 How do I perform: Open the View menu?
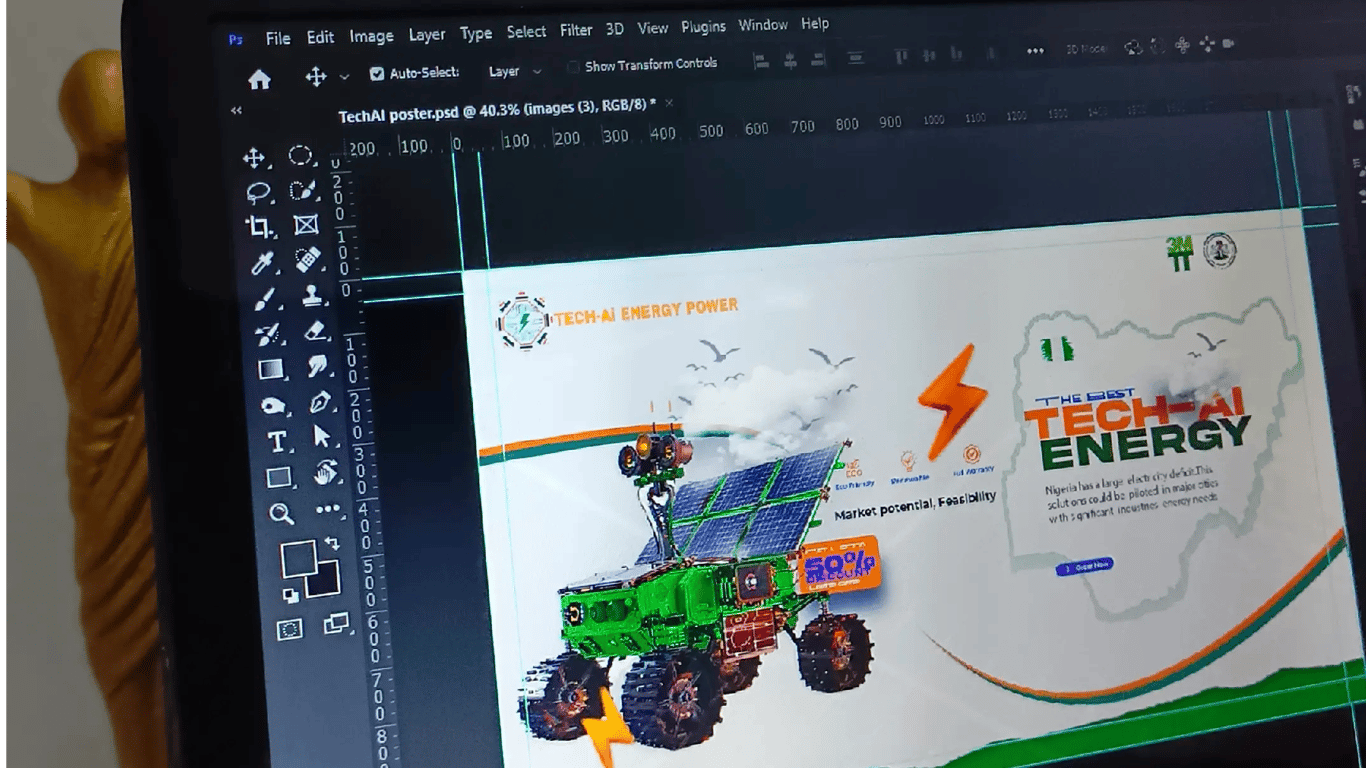click(653, 28)
